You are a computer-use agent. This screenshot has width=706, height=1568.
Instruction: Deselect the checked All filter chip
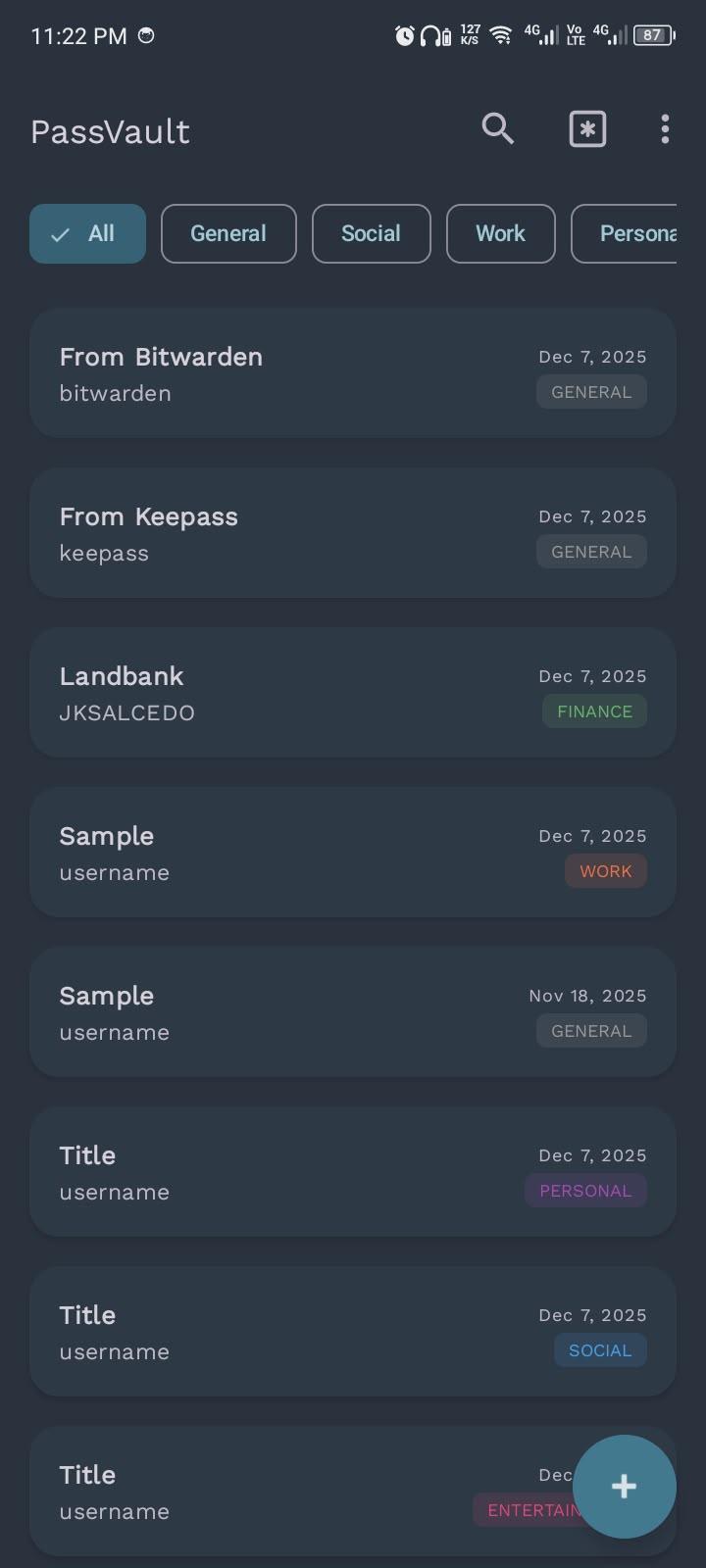87,234
